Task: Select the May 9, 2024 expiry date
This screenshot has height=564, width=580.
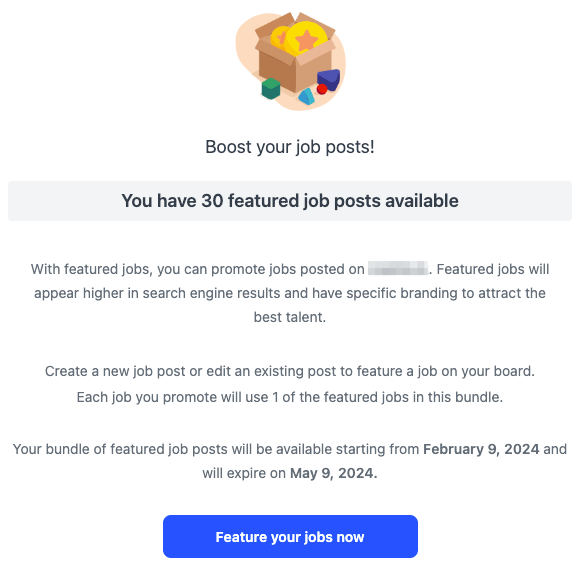Action: tap(334, 473)
